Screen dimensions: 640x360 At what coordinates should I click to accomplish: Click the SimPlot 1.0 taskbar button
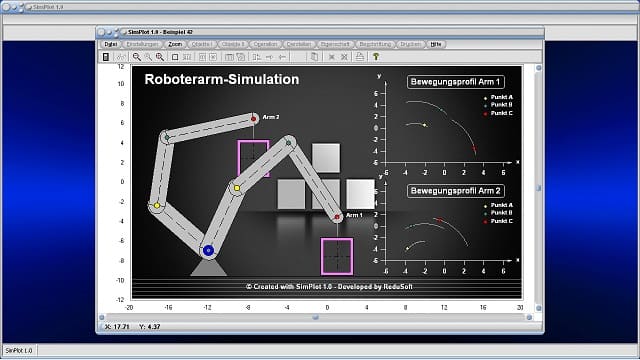[x=19, y=350]
